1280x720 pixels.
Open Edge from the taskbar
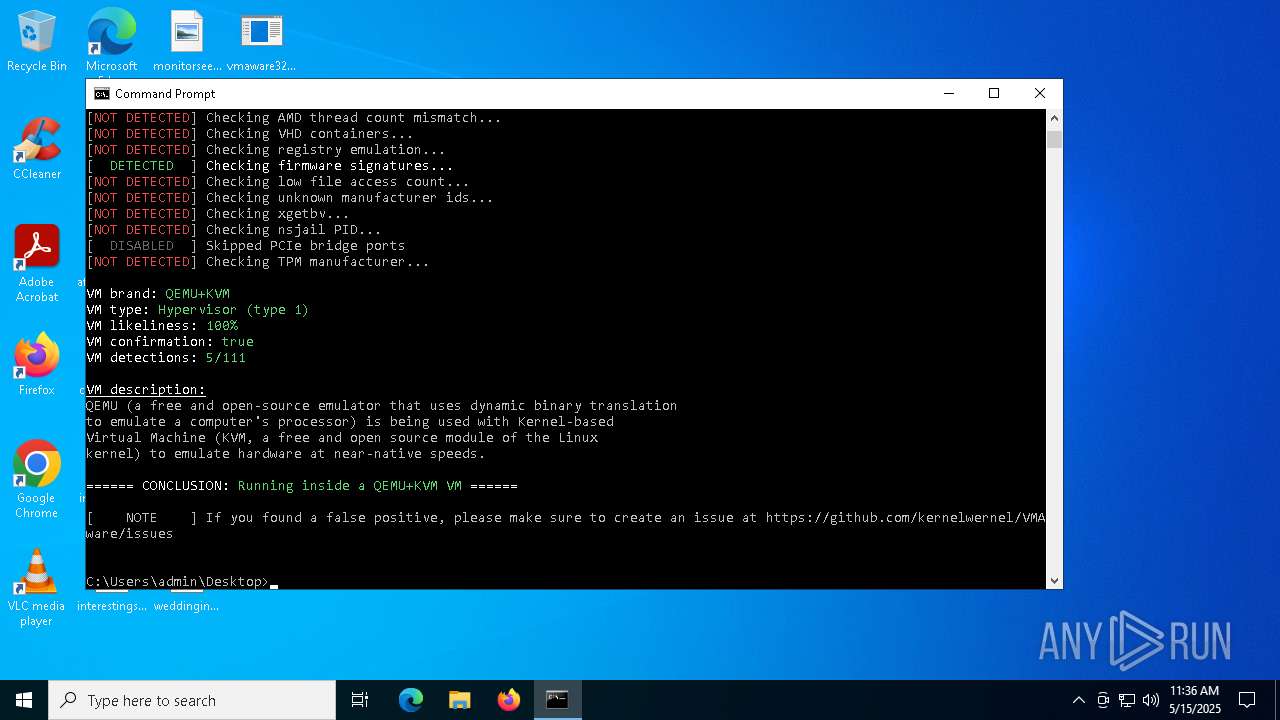tap(411, 700)
